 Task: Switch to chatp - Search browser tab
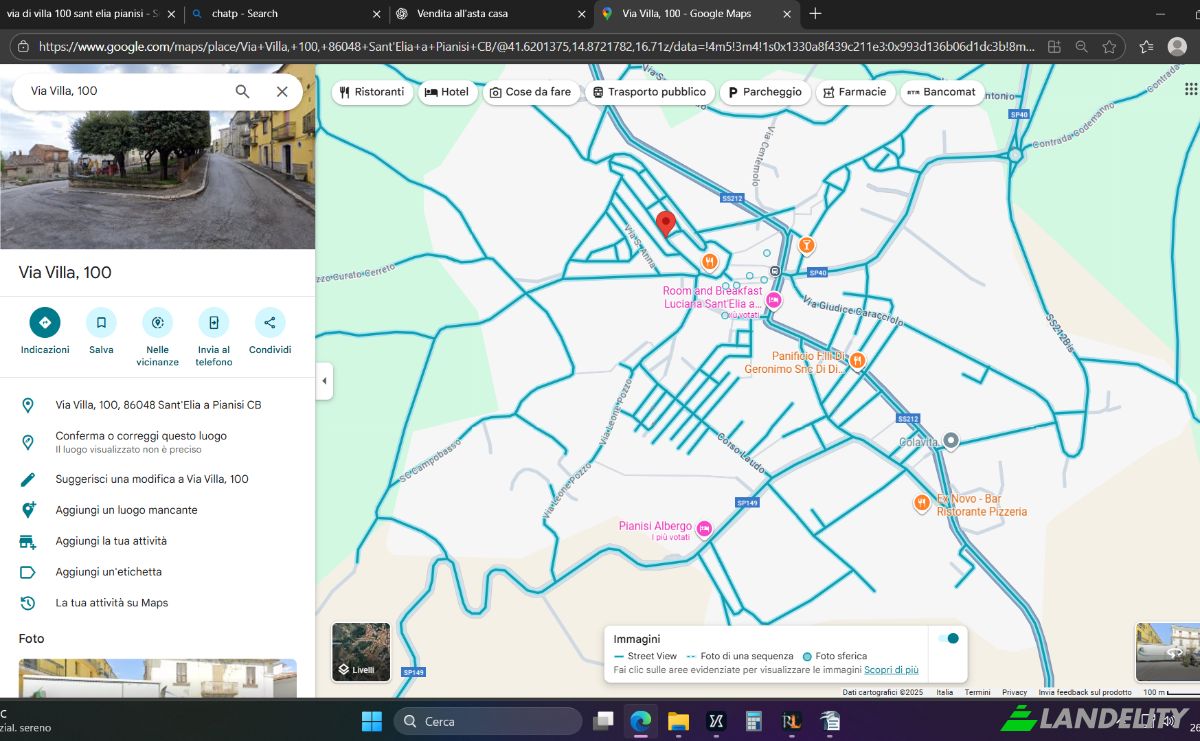click(x=285, y=14)
